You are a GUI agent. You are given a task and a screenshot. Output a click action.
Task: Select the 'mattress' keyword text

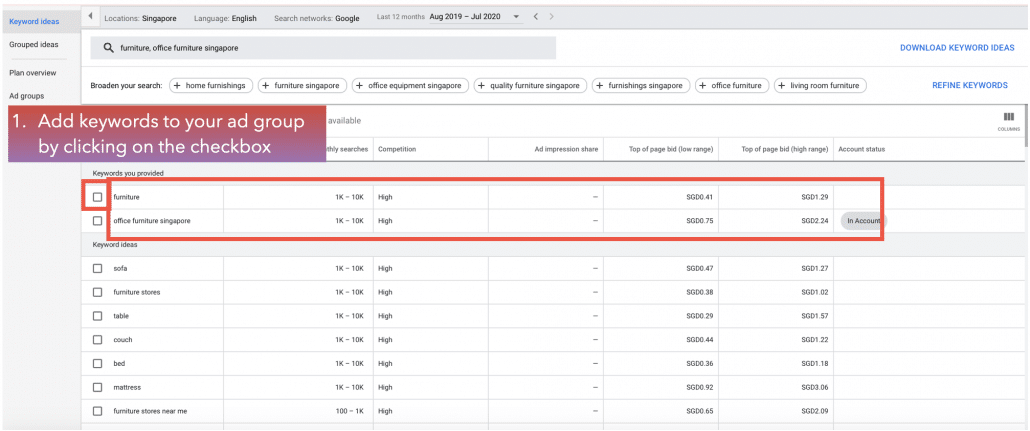click(127, 387)
